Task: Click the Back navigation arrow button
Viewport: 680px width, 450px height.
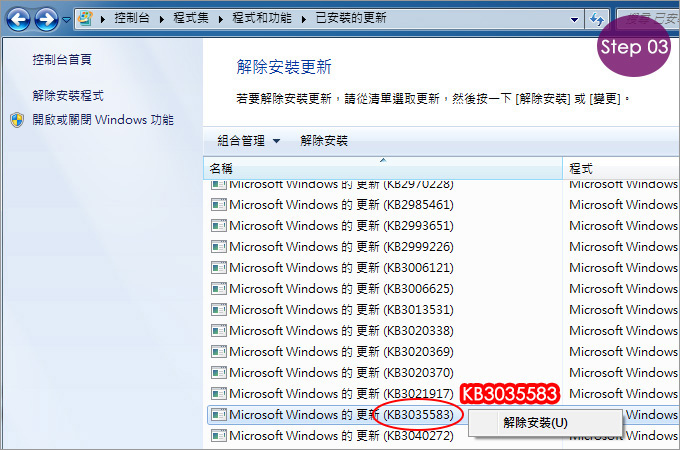Action: (x=18, y=19)
